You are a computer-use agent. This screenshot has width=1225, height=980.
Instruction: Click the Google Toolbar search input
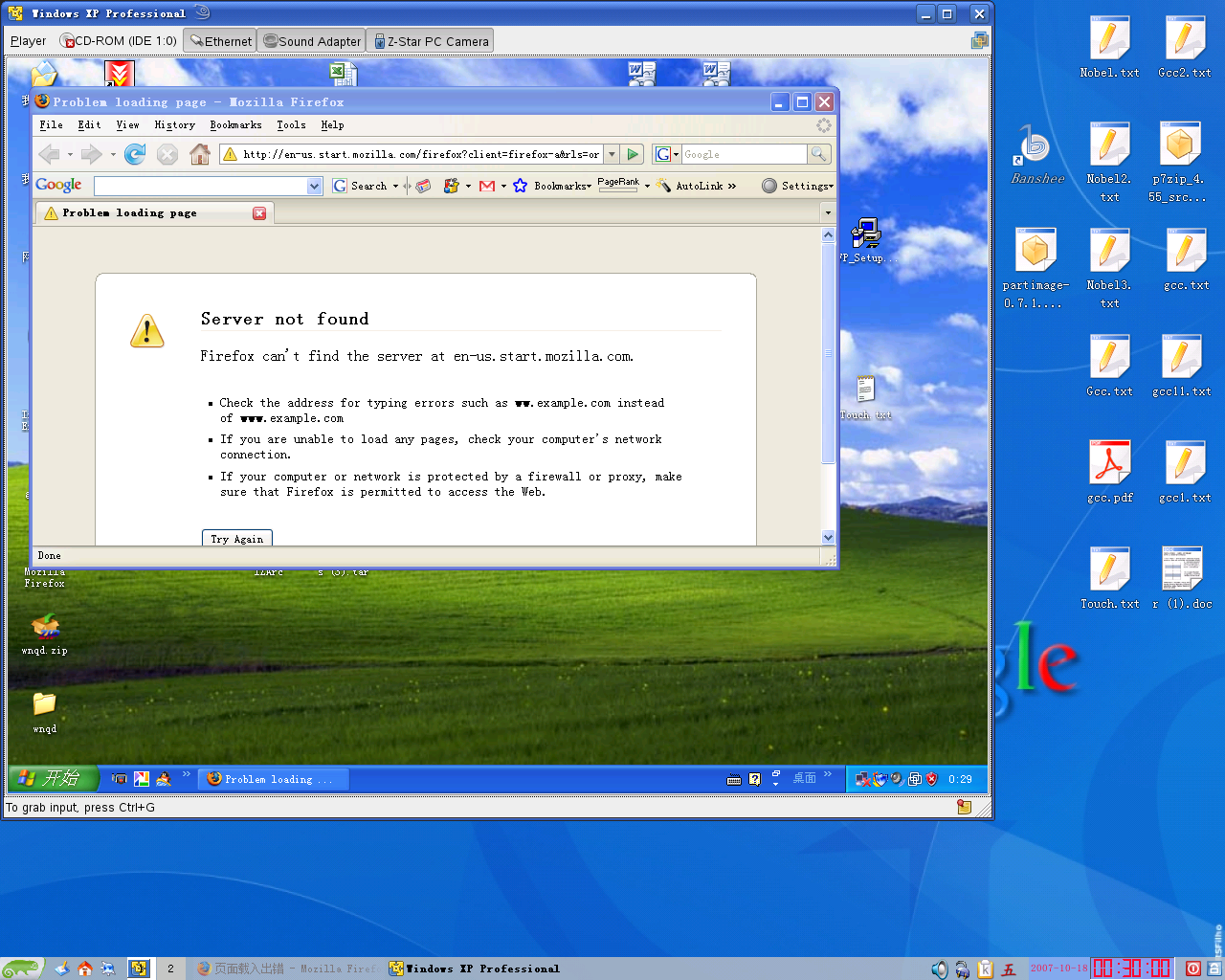tap(201, 186)
